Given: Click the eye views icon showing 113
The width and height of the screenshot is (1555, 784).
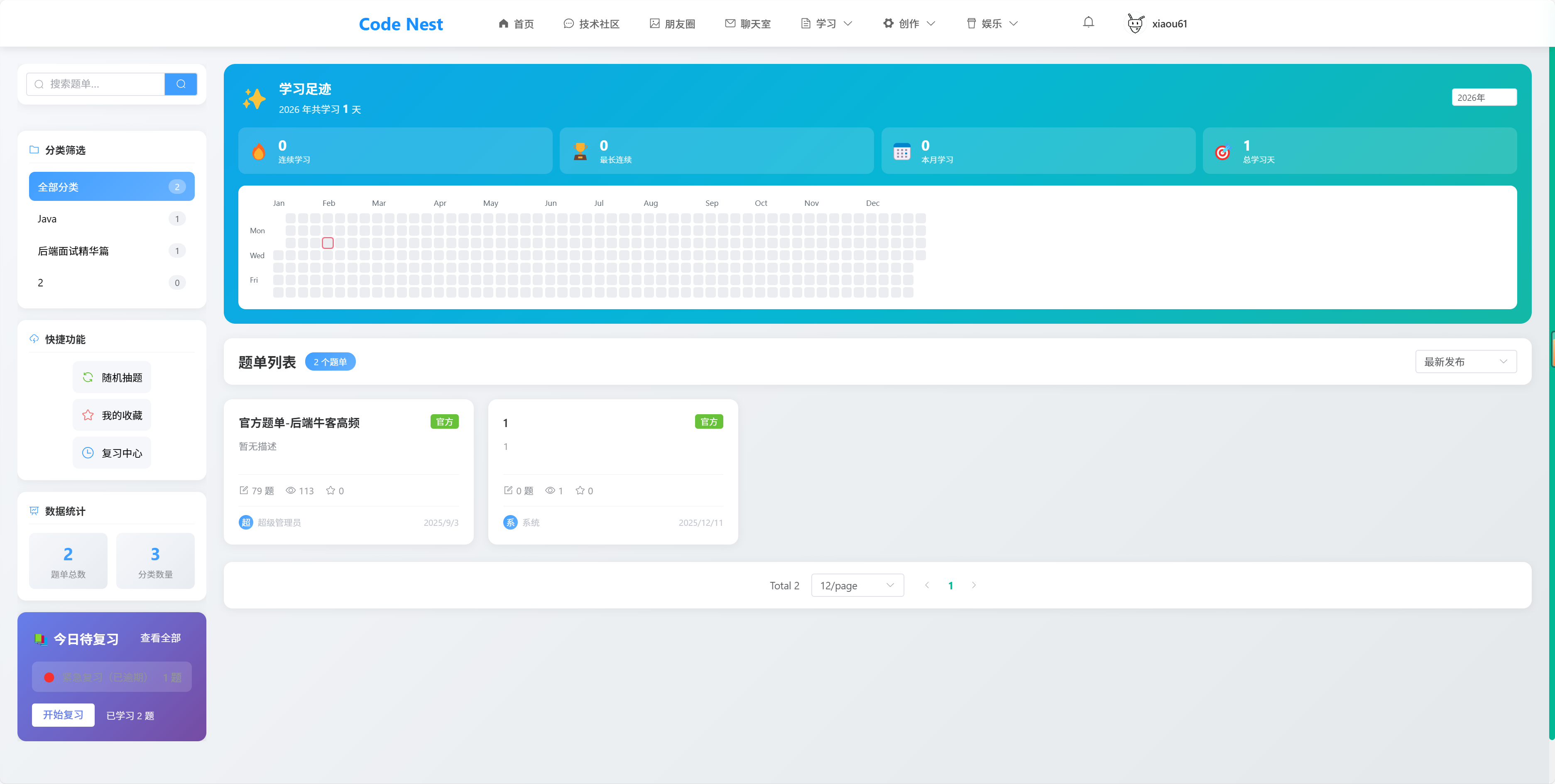Looking at the screenshot, I should 290,490.
